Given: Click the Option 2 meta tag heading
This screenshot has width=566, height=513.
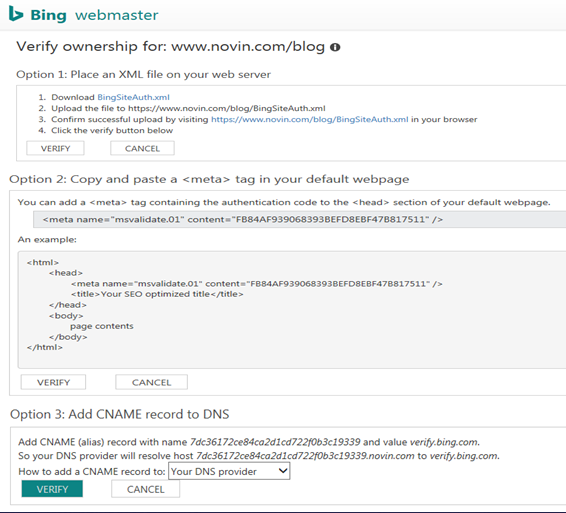Looking at the screenshot, I should (209, 179).
